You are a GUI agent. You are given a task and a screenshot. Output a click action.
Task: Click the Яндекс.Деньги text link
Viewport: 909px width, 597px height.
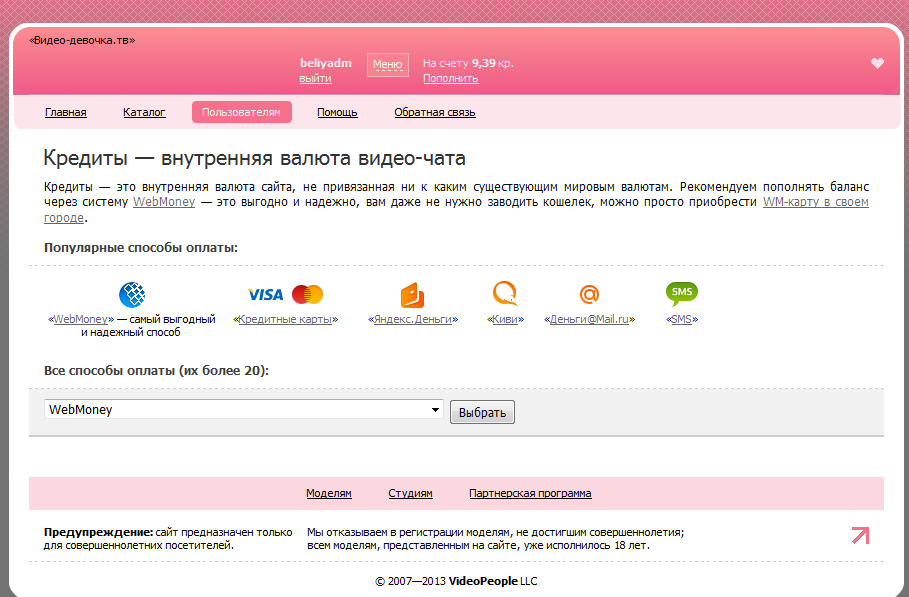(x=413, y=319)
